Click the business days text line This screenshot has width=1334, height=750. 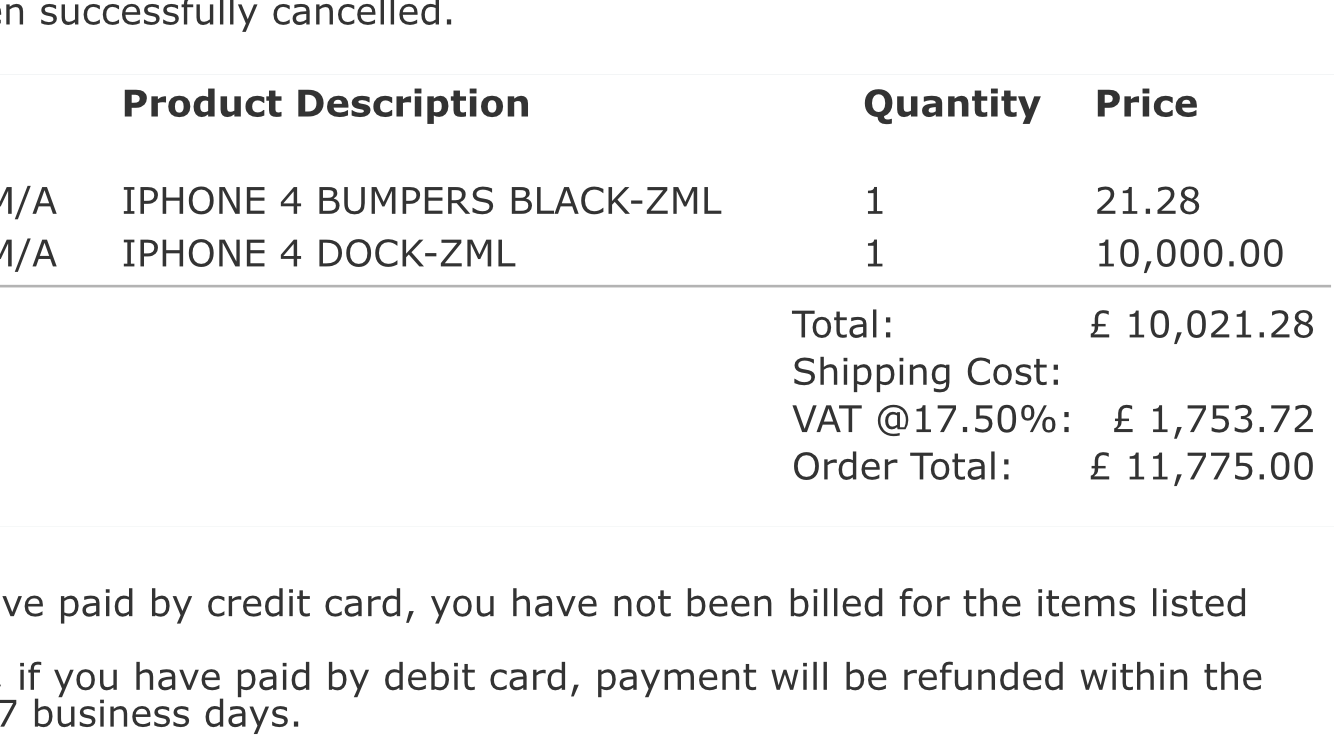click(x=150, y=715)
